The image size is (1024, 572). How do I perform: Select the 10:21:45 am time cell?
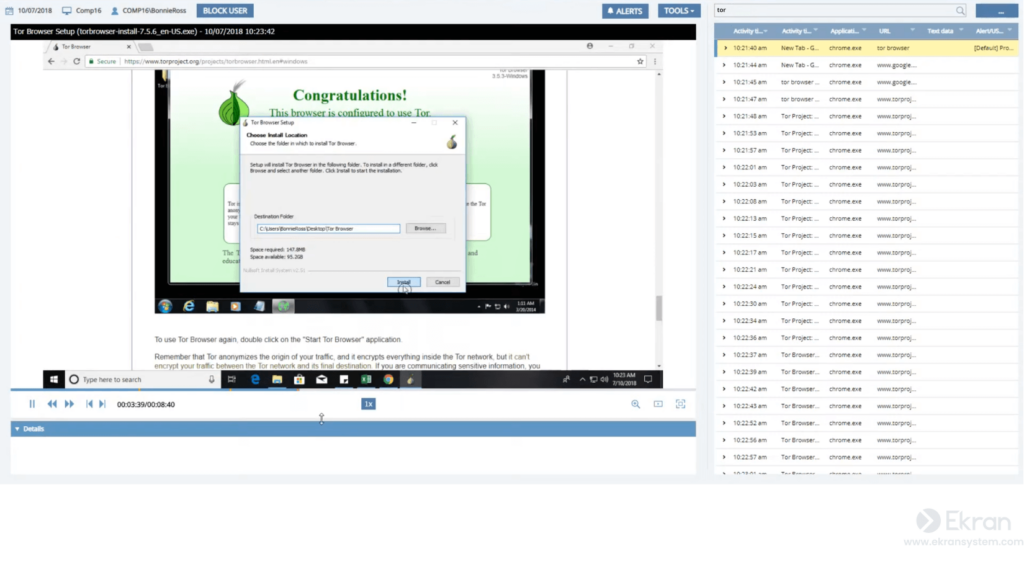pos(750,82)
